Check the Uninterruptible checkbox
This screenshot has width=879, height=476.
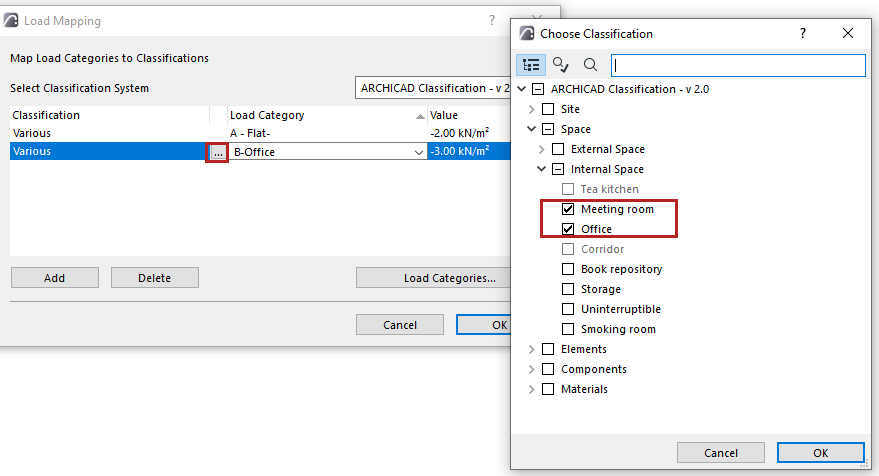click(568, 309)
